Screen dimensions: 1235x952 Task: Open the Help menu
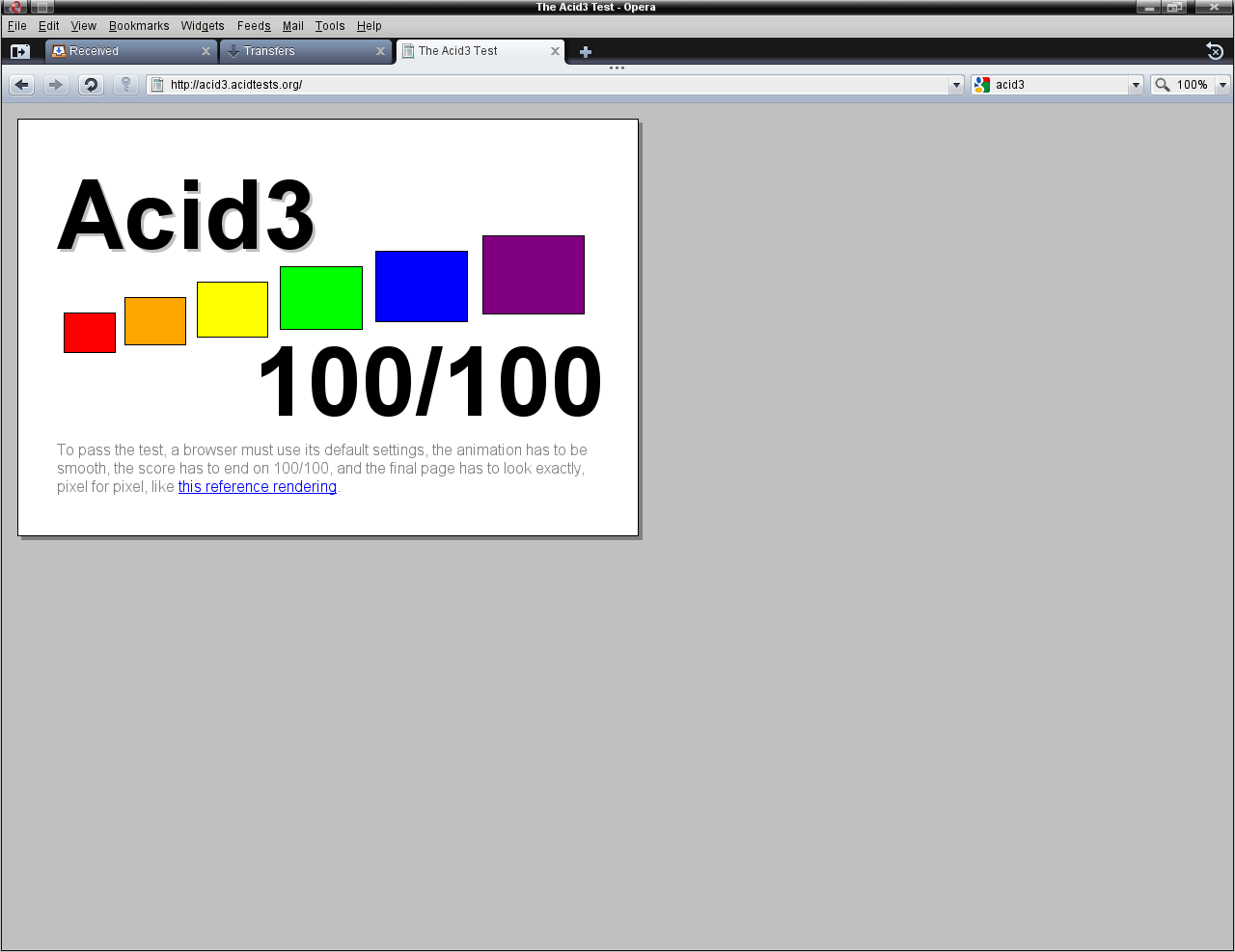369,26
